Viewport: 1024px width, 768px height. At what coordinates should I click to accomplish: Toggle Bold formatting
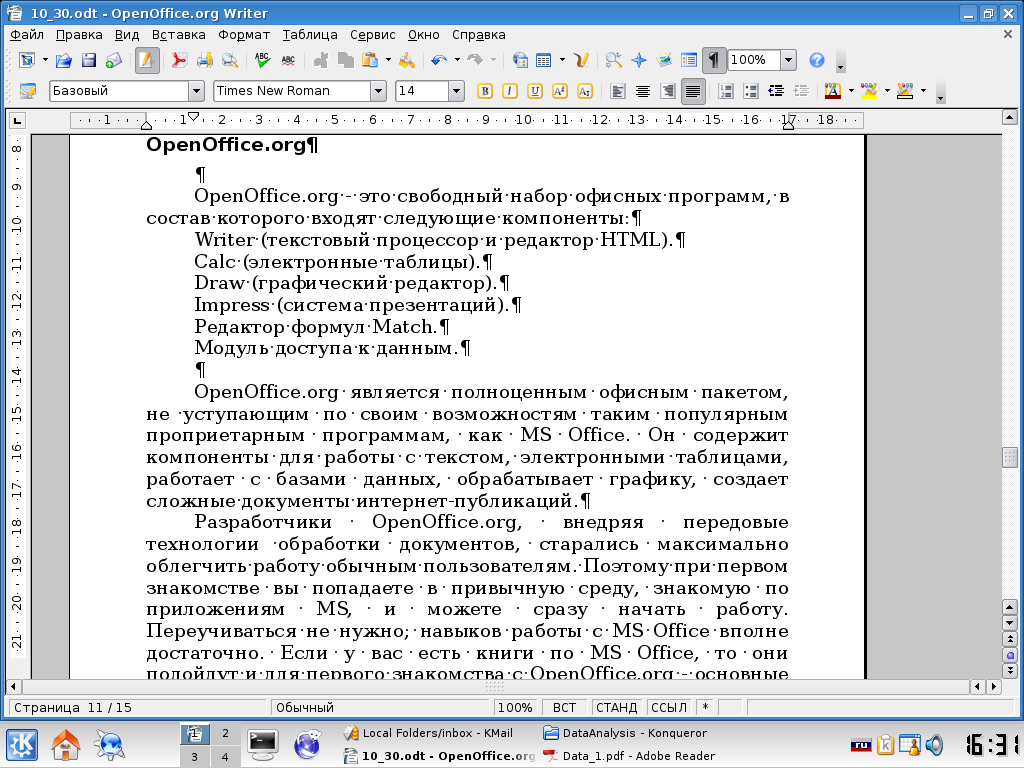tap(485, 91)
